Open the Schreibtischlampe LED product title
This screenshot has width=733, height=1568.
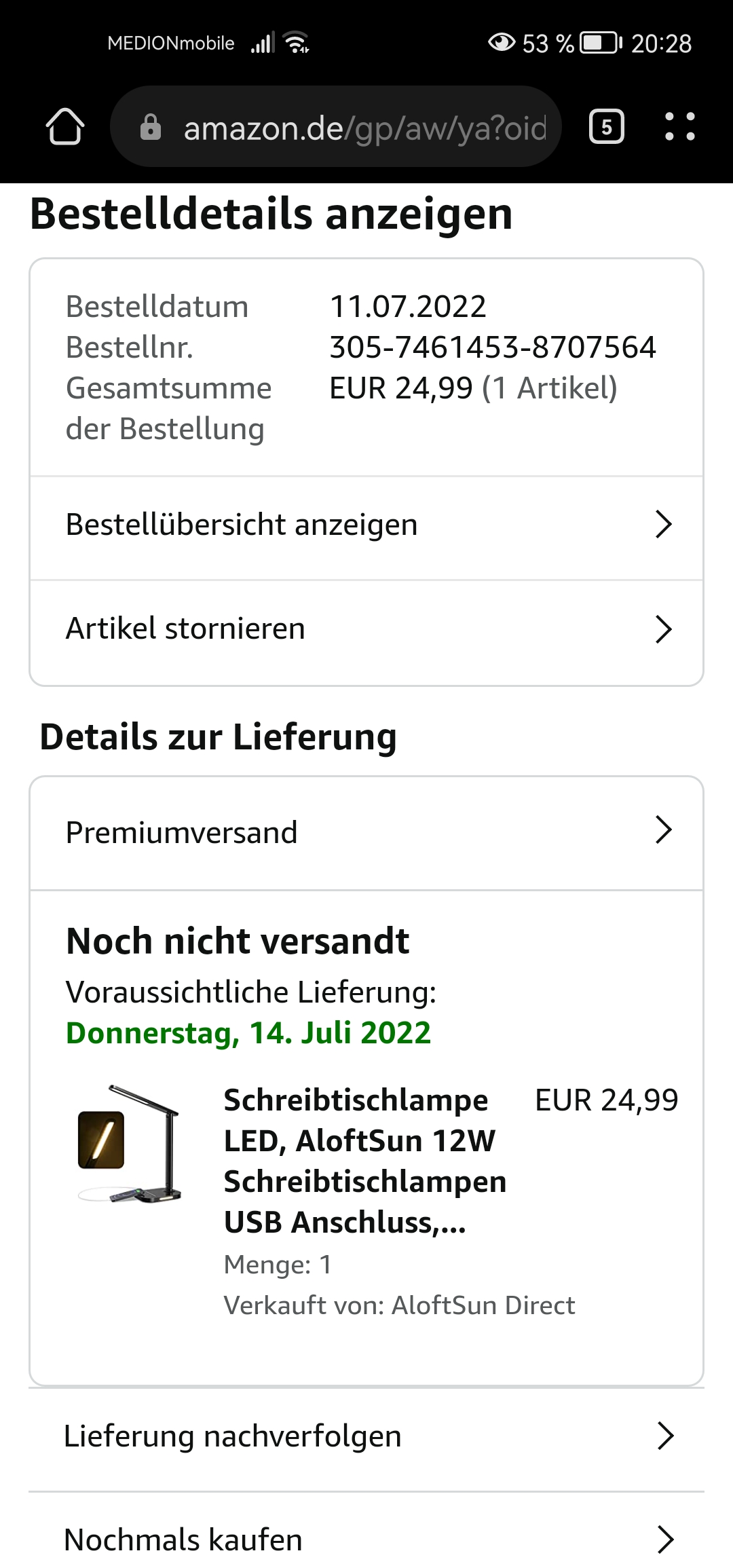(x=365, y=1161)
